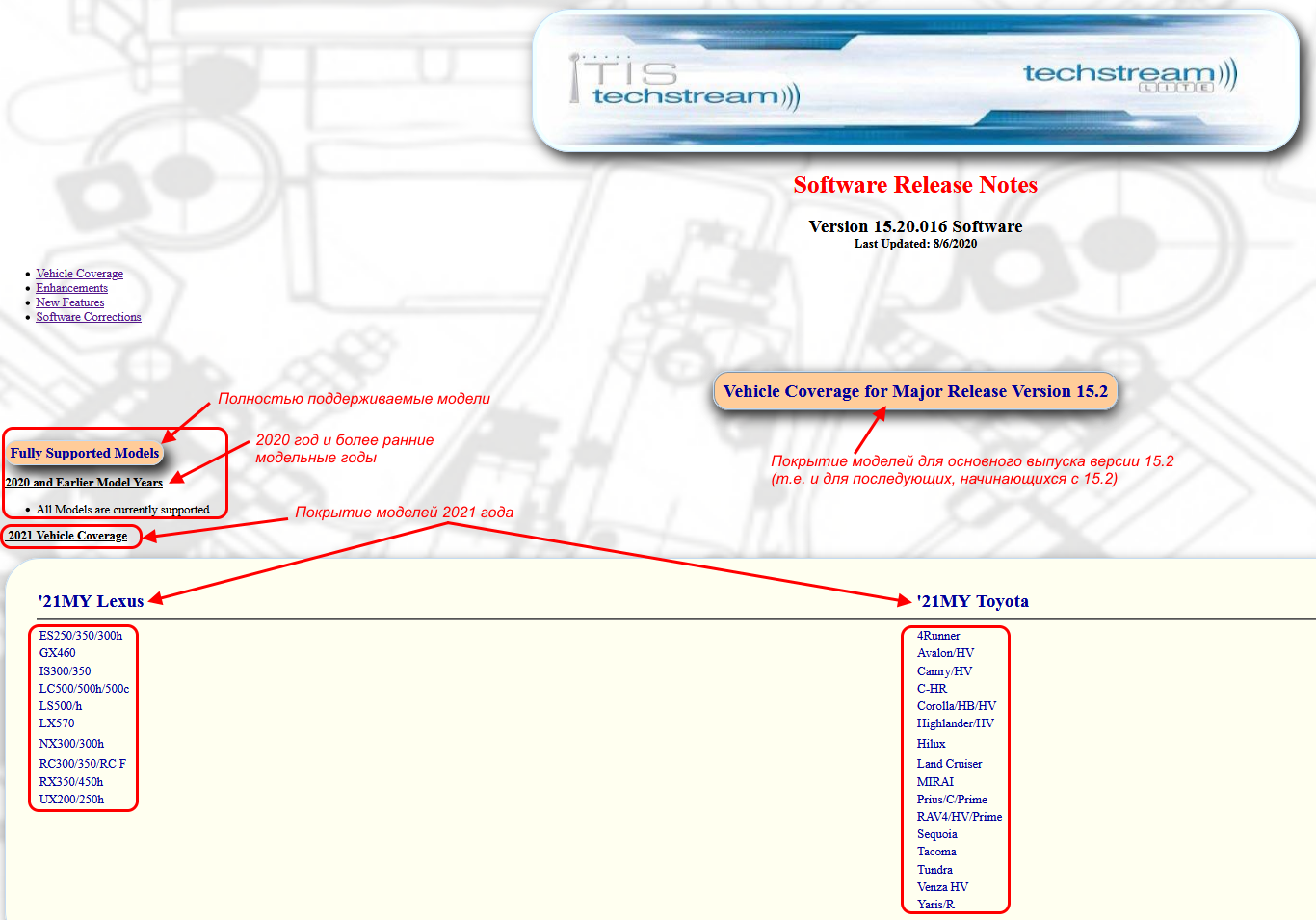Click 'All Models are currently supported' text
The image size is (1316, 920).
click(x=122, y=510)
